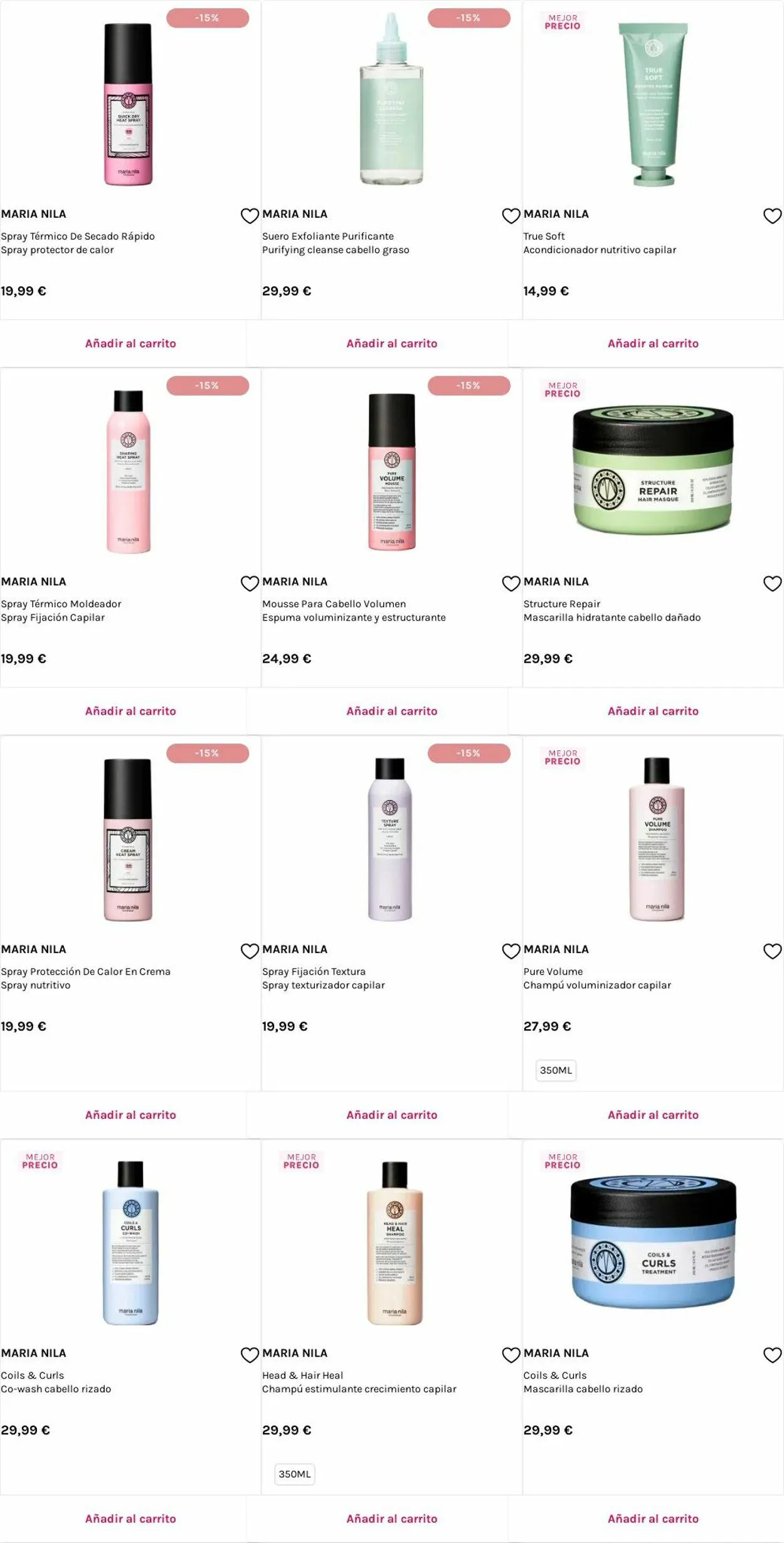Open the Texture Spray bottle image
The image size is (784, 1543).
tap(389, 839)
